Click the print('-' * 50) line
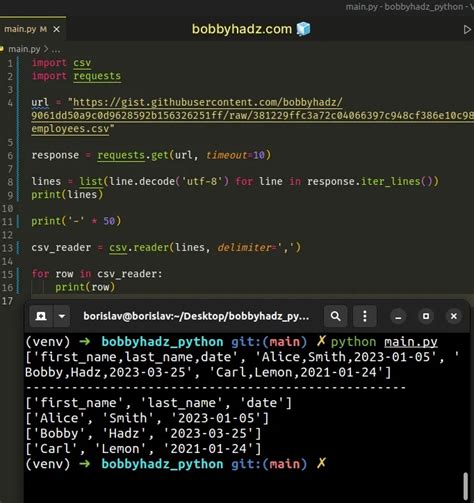The height and width of the screenshot is (503, 474). click(76, 221)
